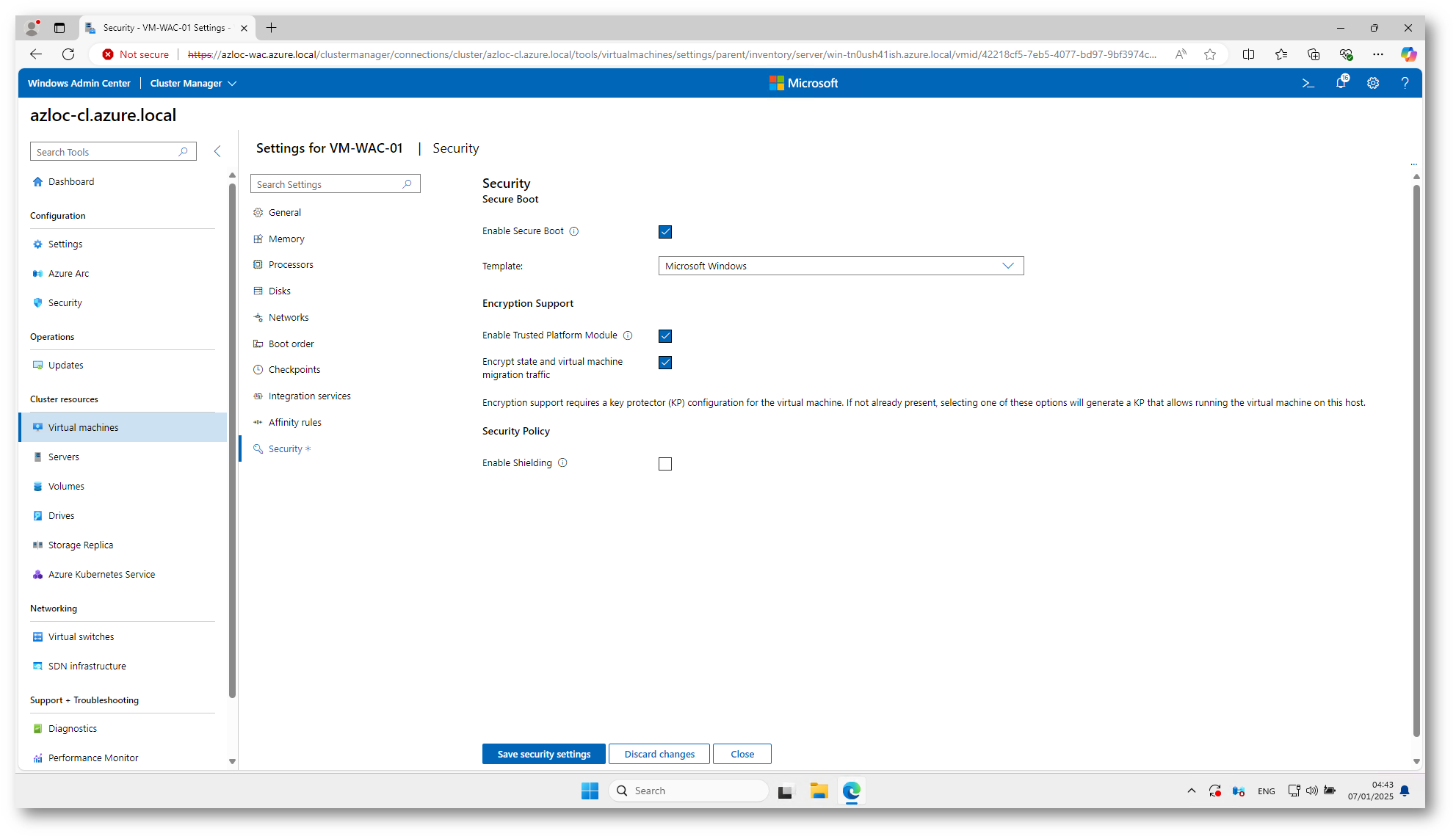Click Close button beside Discard changes
The width and height of the screenshot is (1456, 839).
tap(742, 754)
